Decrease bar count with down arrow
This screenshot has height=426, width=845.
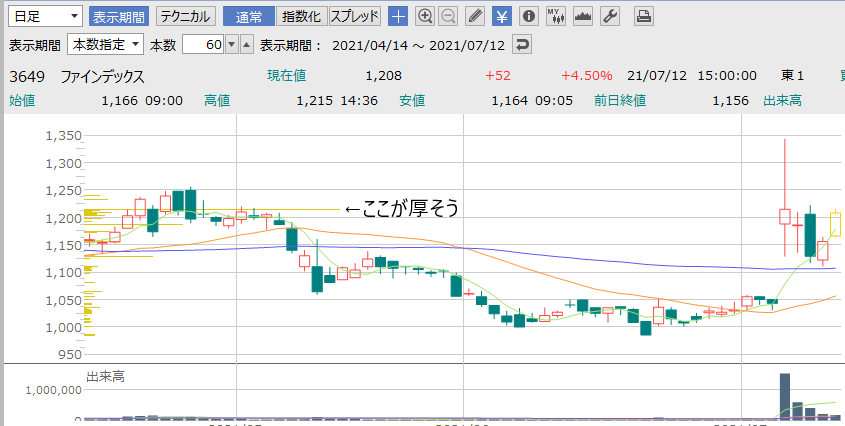(232, 45)
